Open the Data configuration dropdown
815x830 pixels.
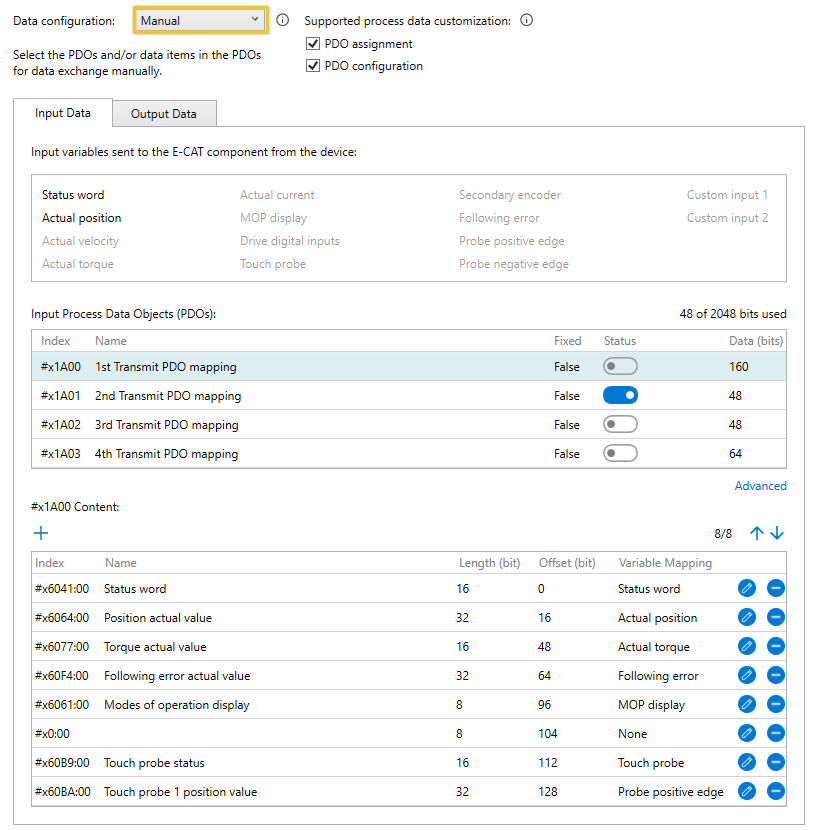click(x=200, y=20)
